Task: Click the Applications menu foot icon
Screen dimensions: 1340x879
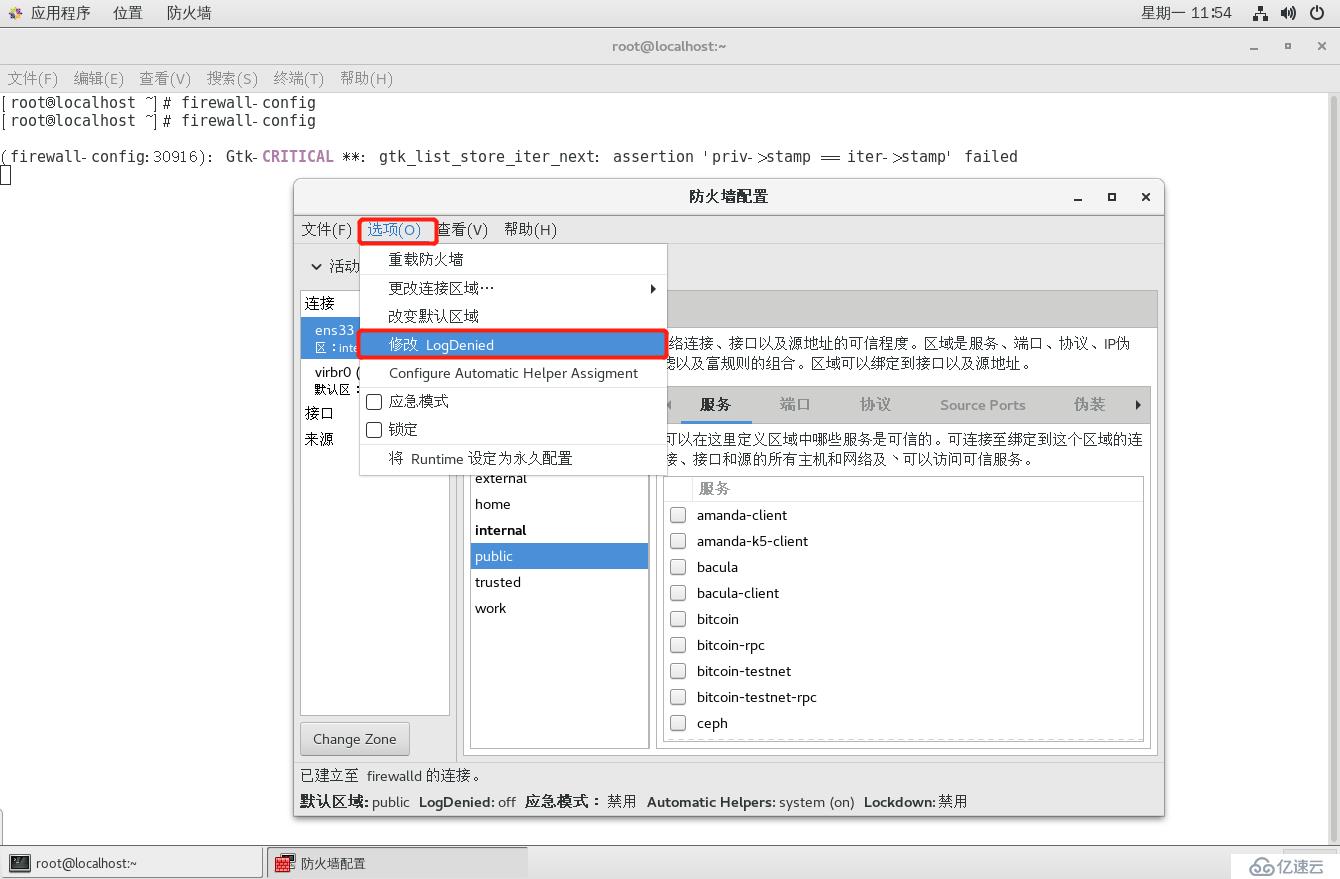Action: [15, 13]
